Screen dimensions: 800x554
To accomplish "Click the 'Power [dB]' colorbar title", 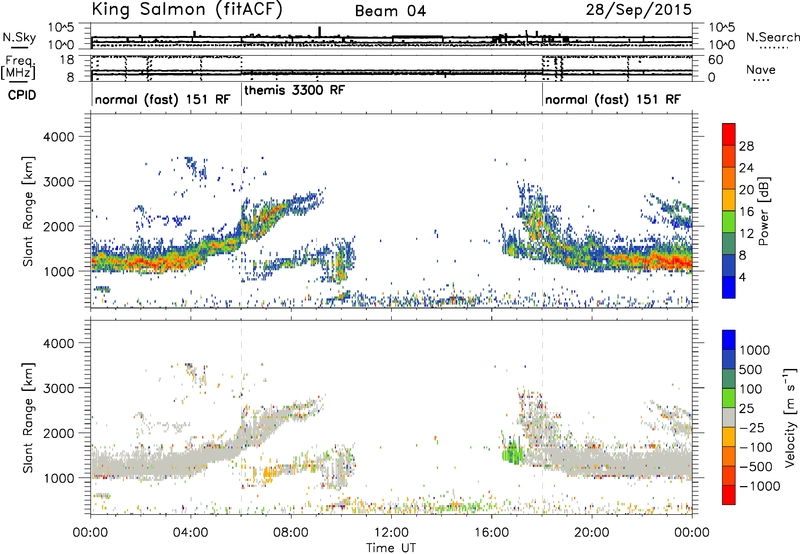I will (763, 211).
